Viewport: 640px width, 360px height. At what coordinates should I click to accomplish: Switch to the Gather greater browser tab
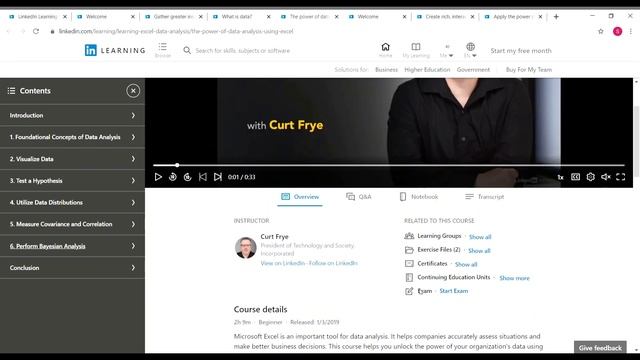point(173,17)
